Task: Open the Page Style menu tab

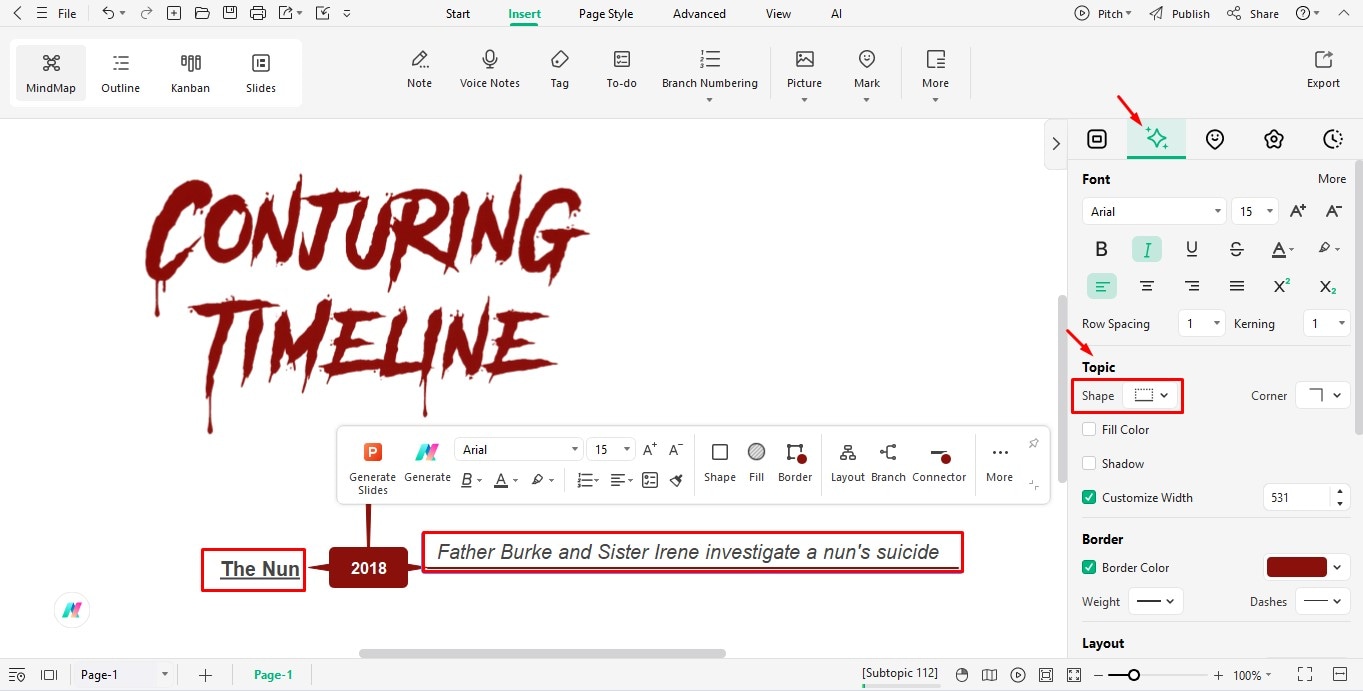Action: [606, 14]
